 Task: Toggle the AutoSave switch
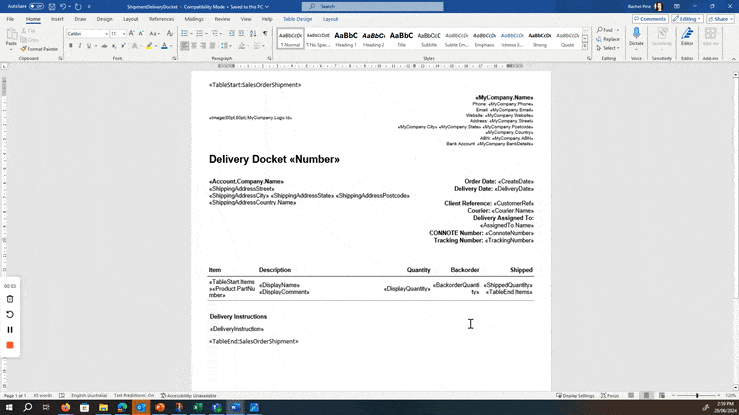pyautogui.click(x=40, y=6)
